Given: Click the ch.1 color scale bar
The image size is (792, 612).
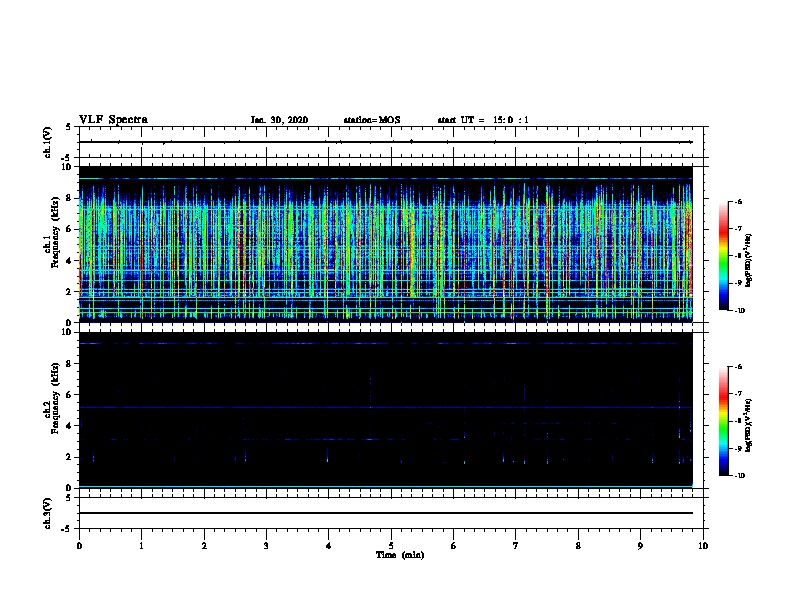Looking at the screenshot, I should pyautogui.click(x=723, y=256).
